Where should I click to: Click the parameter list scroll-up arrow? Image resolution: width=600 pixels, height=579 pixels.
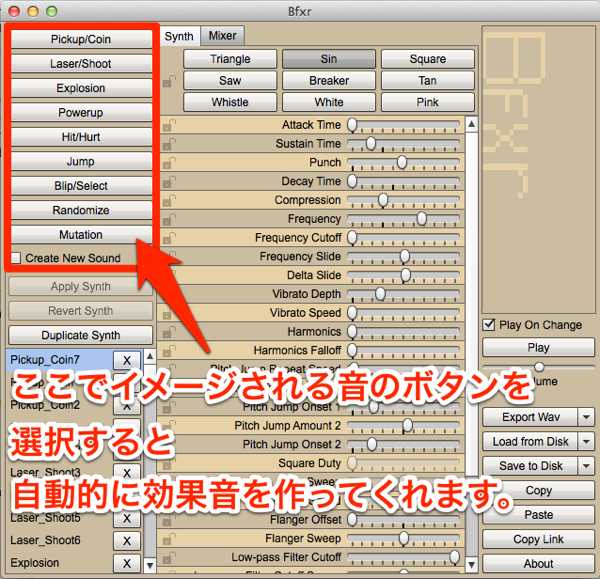tap(472, 124)
